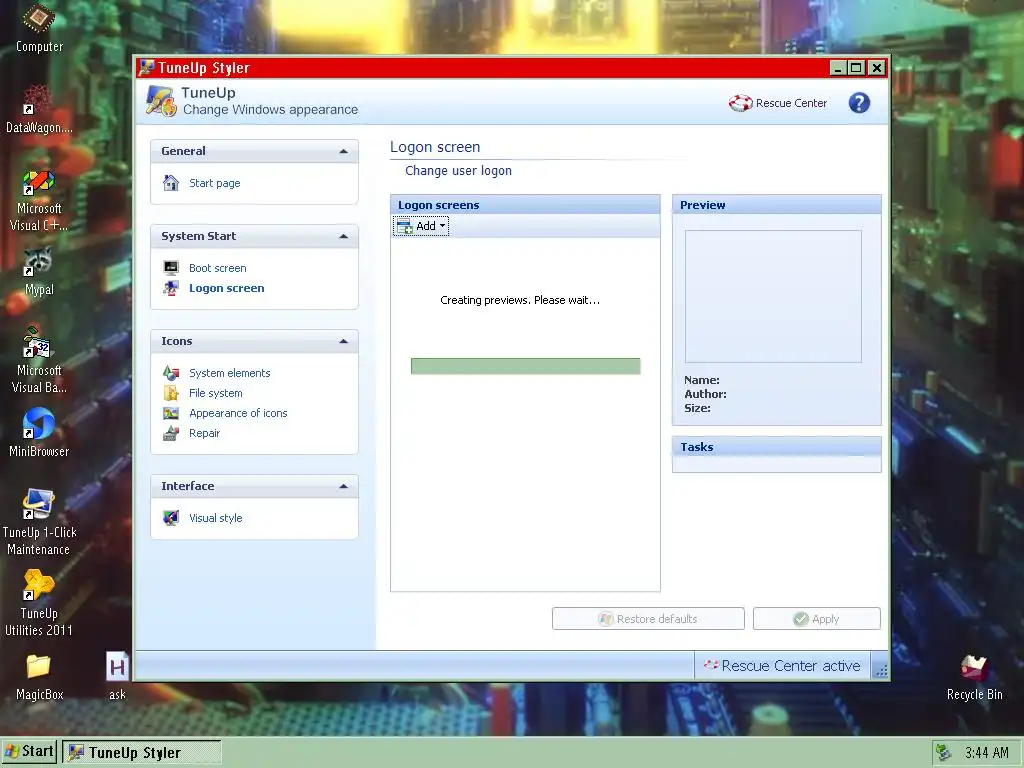Image resolution: width=1024 pixels, height=768 pixels.
Task: Open the Start page home icon
Action: tap(171, 183)
